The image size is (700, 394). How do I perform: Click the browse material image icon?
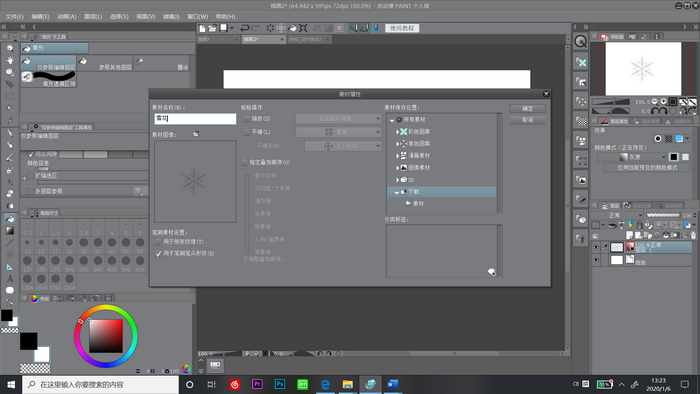196,134
